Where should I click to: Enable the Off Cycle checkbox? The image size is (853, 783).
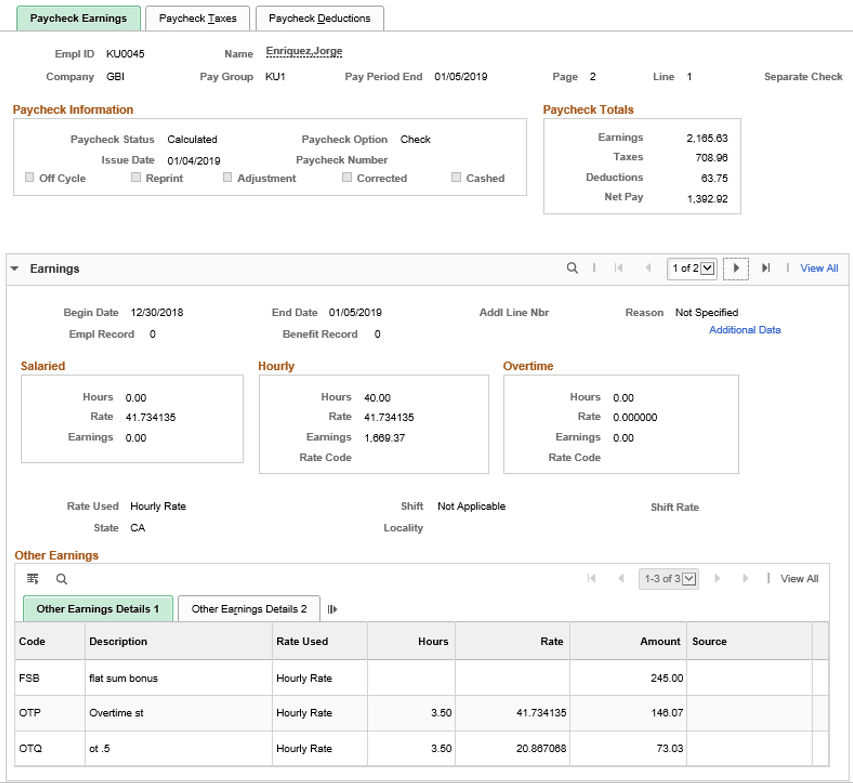click(x=28, y=177)
